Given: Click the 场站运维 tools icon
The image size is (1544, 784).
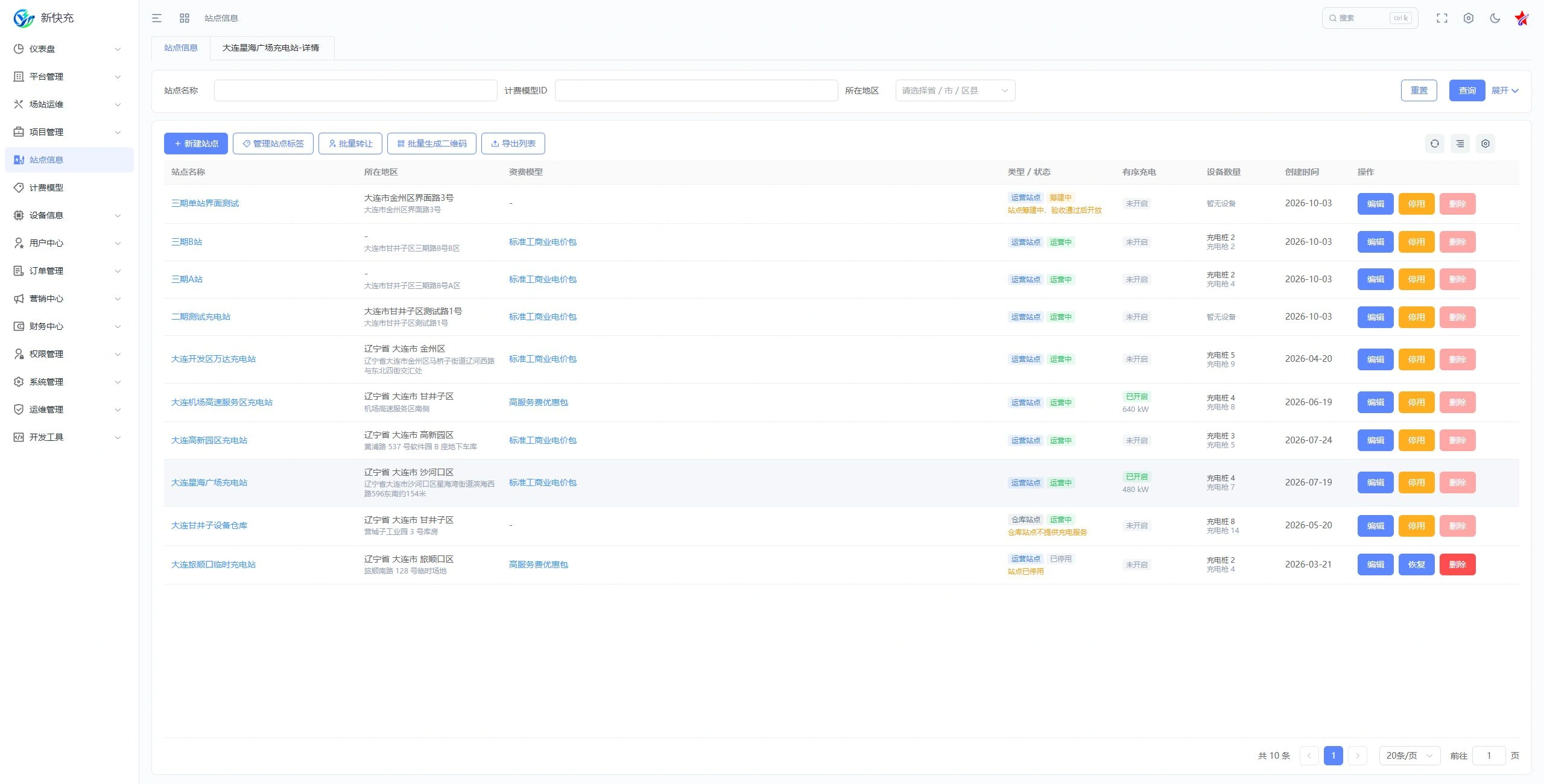Looking at the screenshot, I should pos(19,104).
